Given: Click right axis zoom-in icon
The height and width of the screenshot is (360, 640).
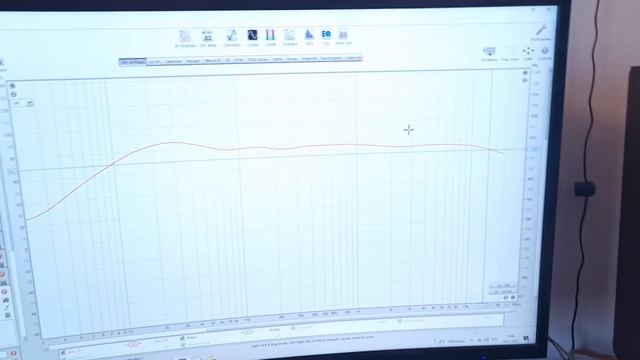Looking at the screenshot, I should click(525, 73).
